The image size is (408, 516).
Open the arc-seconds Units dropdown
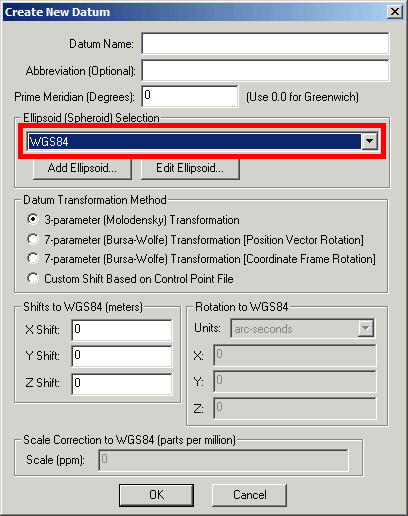(302, 329)
